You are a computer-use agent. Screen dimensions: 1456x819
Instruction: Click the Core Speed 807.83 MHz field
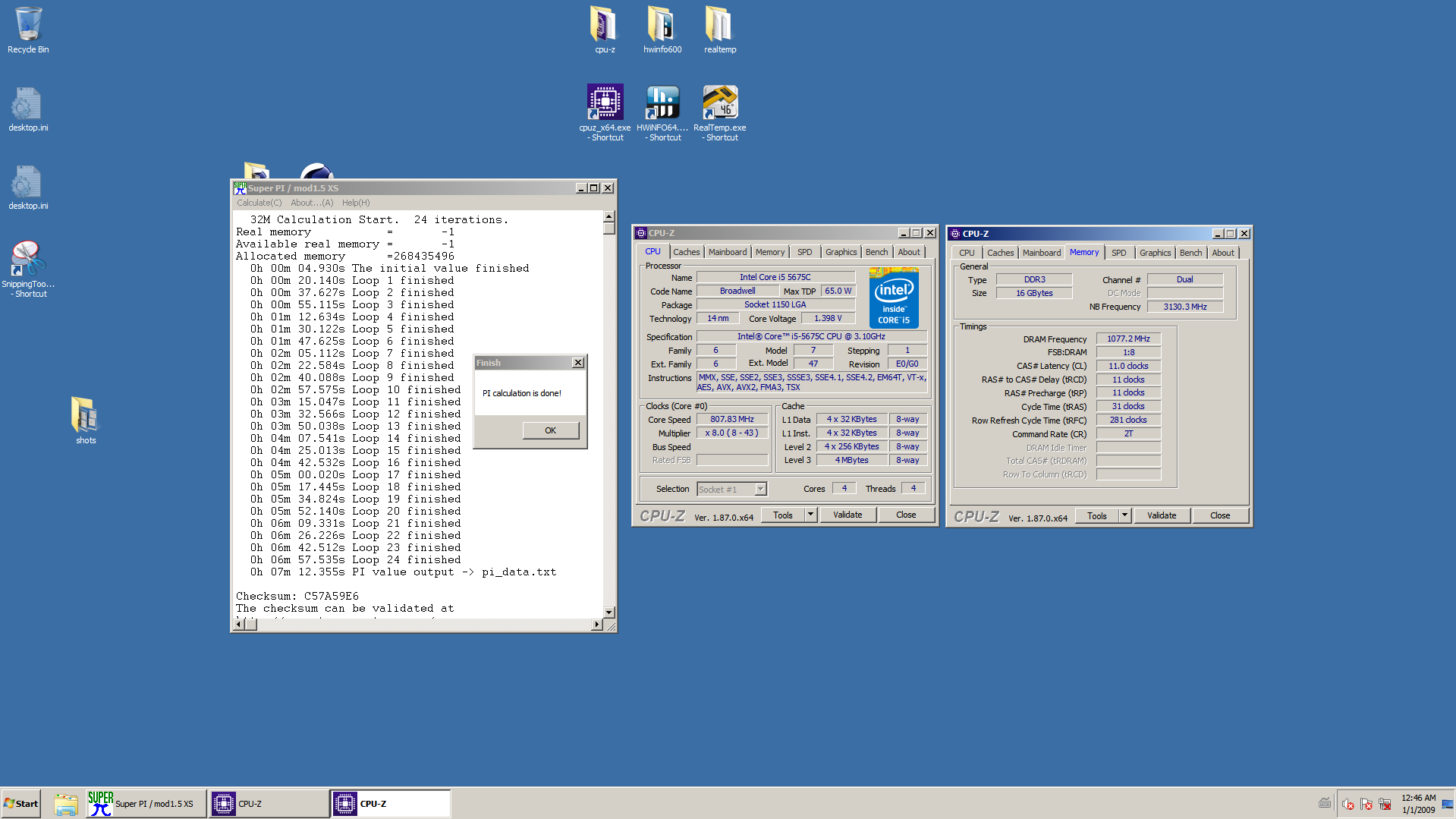pyautogui.click(x=732, y=420)
